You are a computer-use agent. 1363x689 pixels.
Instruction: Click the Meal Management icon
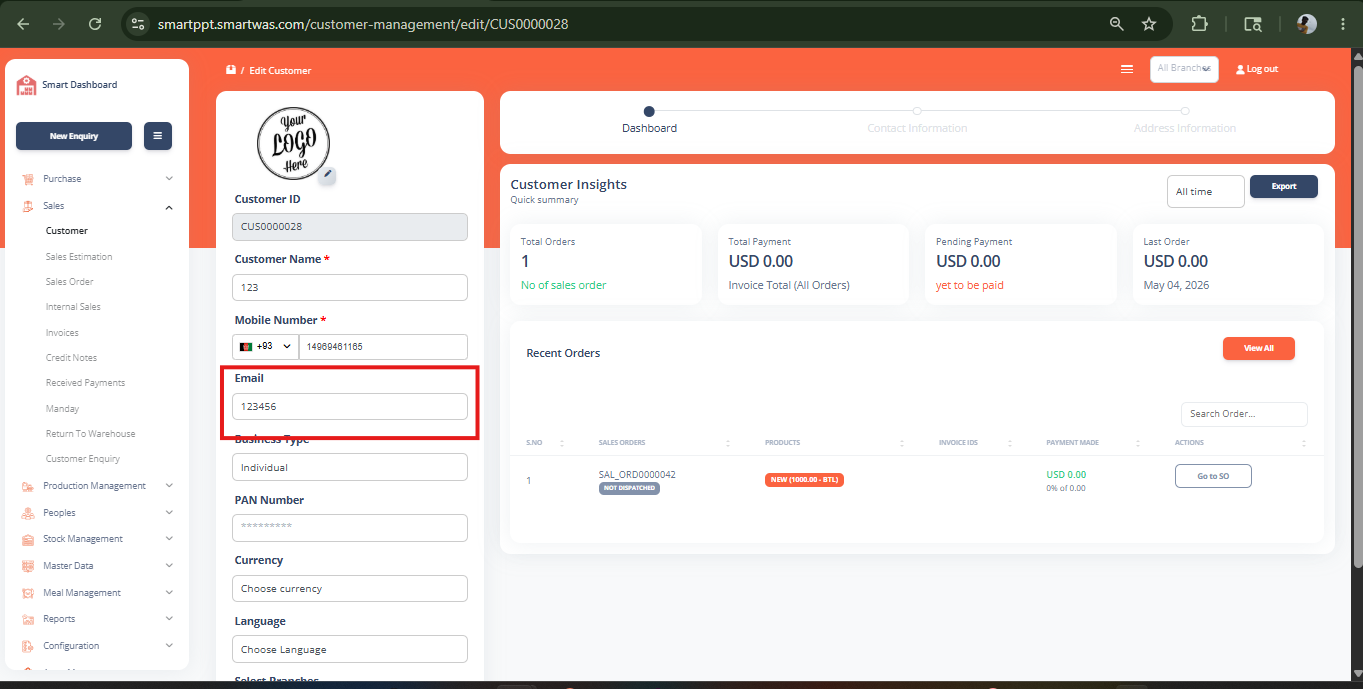click(28, 593)
